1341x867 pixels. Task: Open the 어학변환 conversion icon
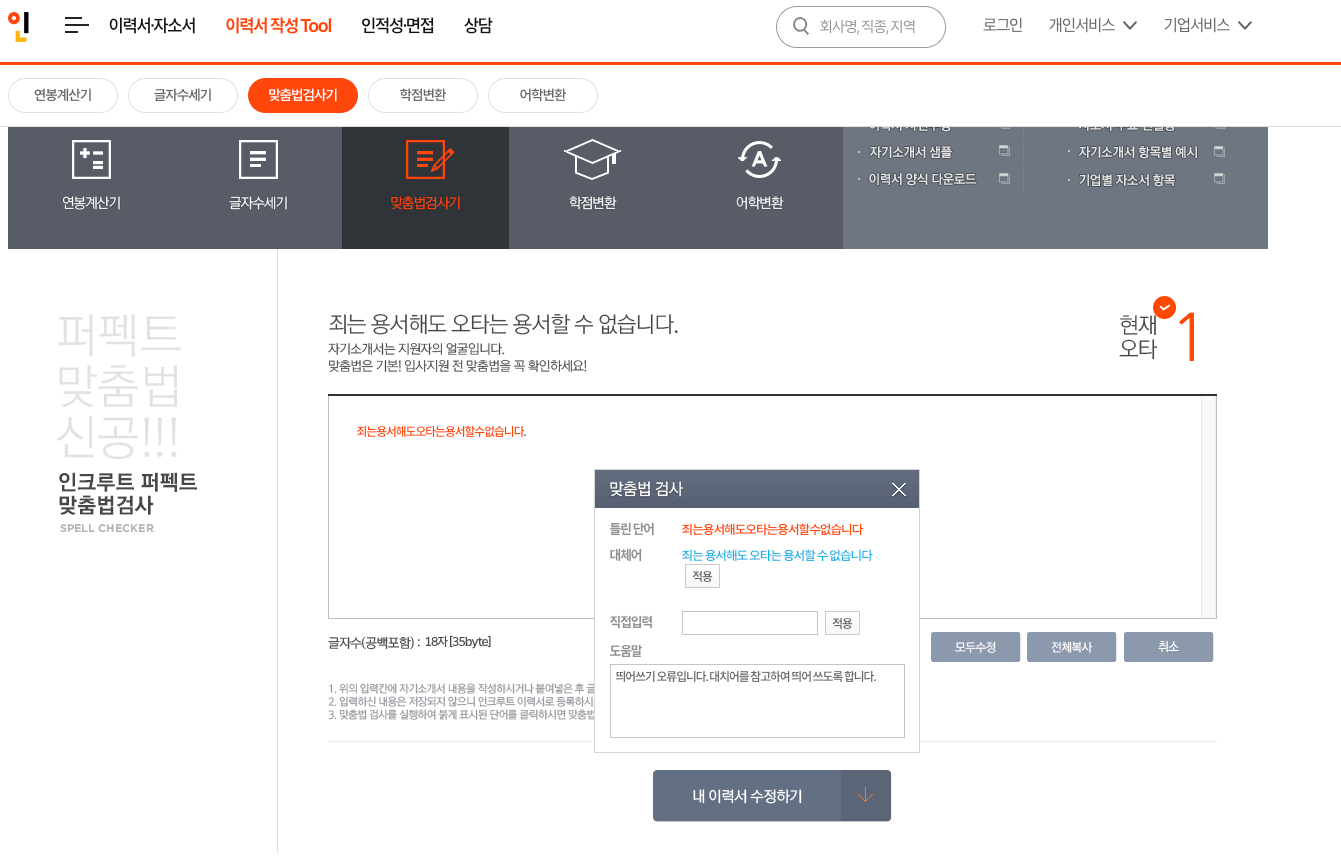pyautogui.click(x=758, y=158)
